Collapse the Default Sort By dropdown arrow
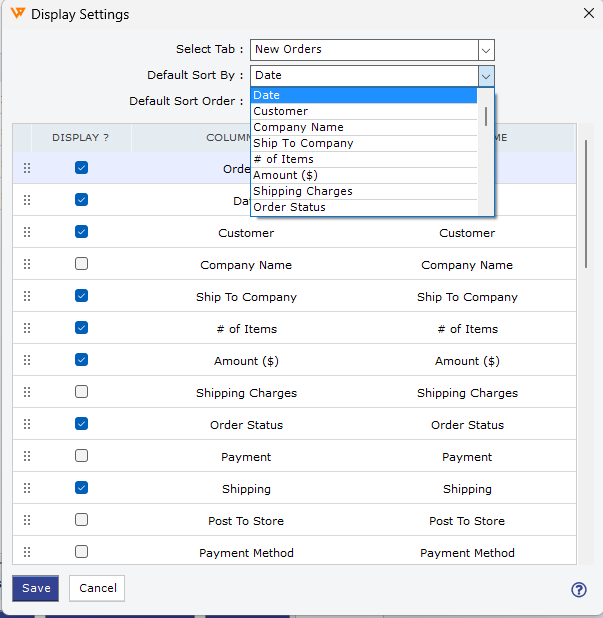 486,75
